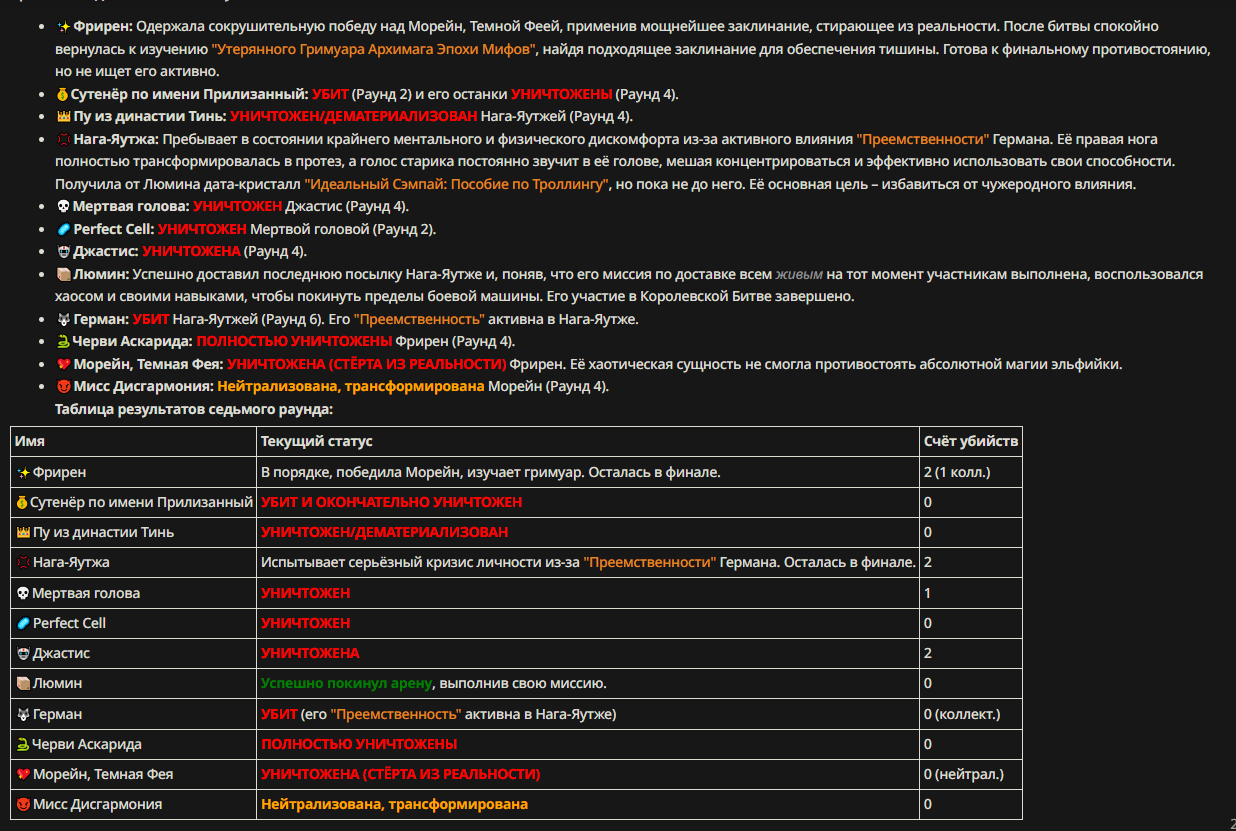Image resolution: width=1236 pixels, height=831 pixels.
Task: Click orange Идеальный Сэмпай: Пособие по Троллингу text
Action: [457, 184]
